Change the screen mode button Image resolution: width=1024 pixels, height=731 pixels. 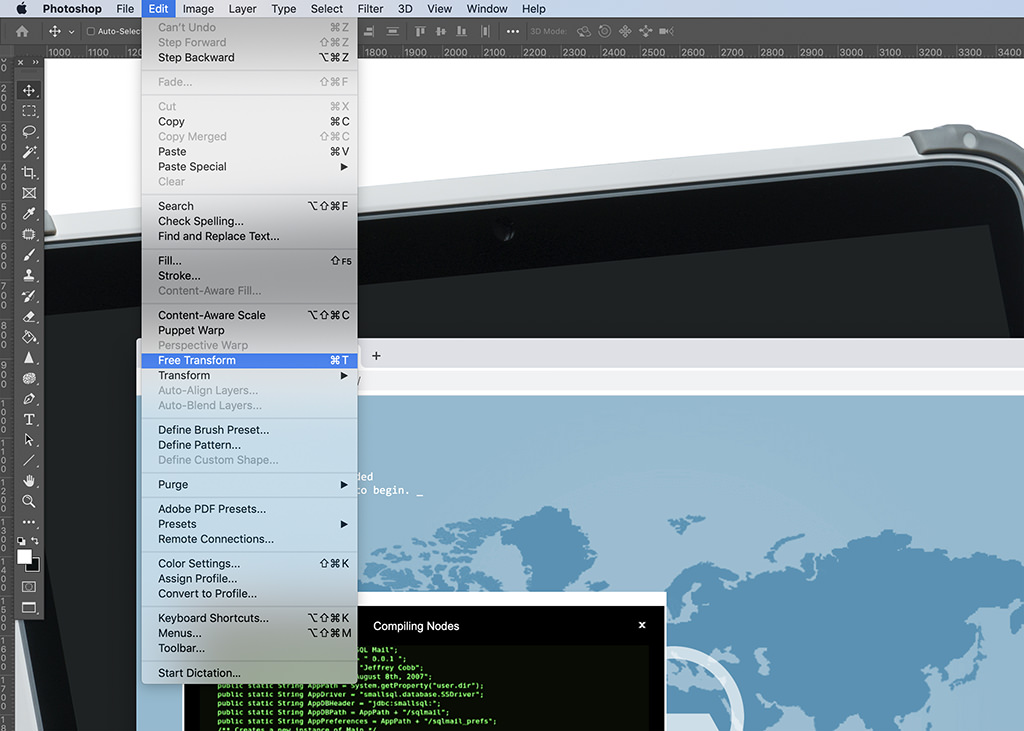coord(29,608)
